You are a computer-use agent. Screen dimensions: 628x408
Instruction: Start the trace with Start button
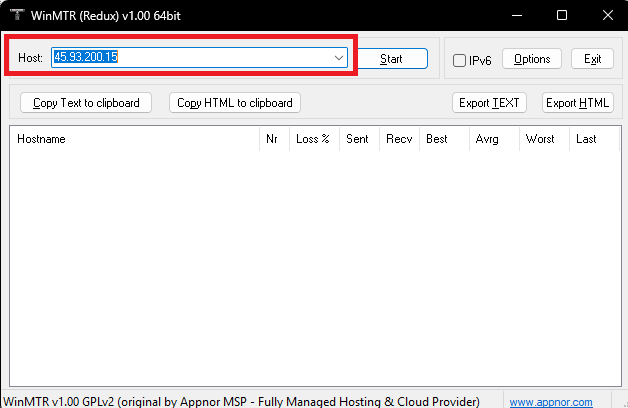pyautogui.click(x=392, y=59)
